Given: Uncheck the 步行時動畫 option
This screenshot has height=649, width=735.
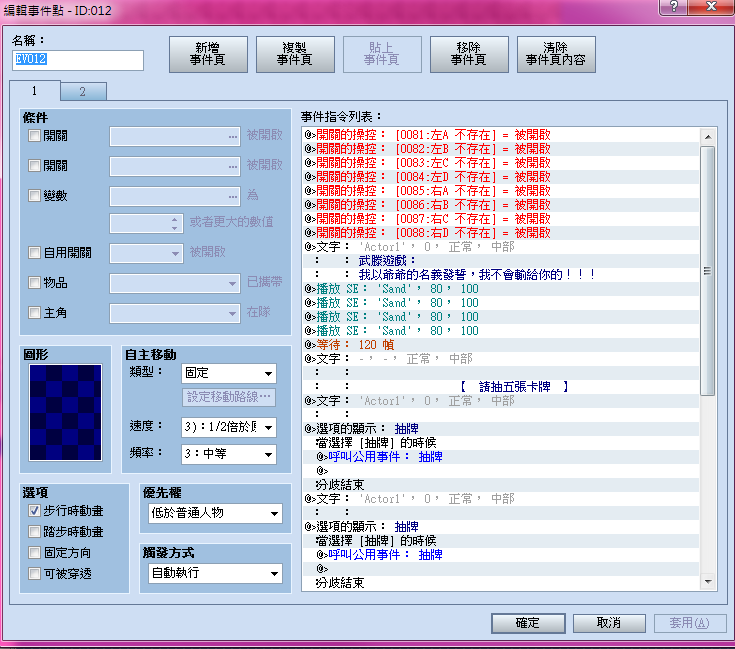Looking at the screenshot, I should click(34, 511).
